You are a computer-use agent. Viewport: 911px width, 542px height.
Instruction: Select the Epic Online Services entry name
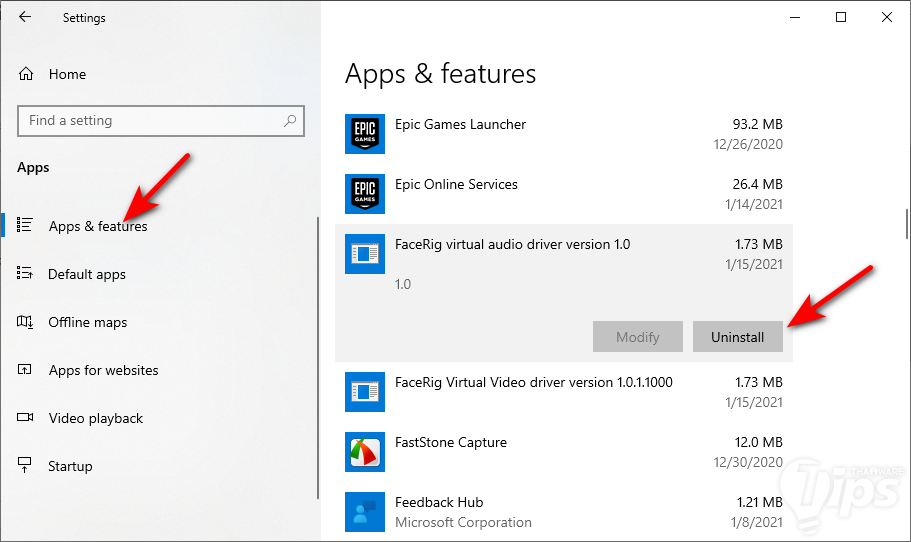(x=456, y=184)
